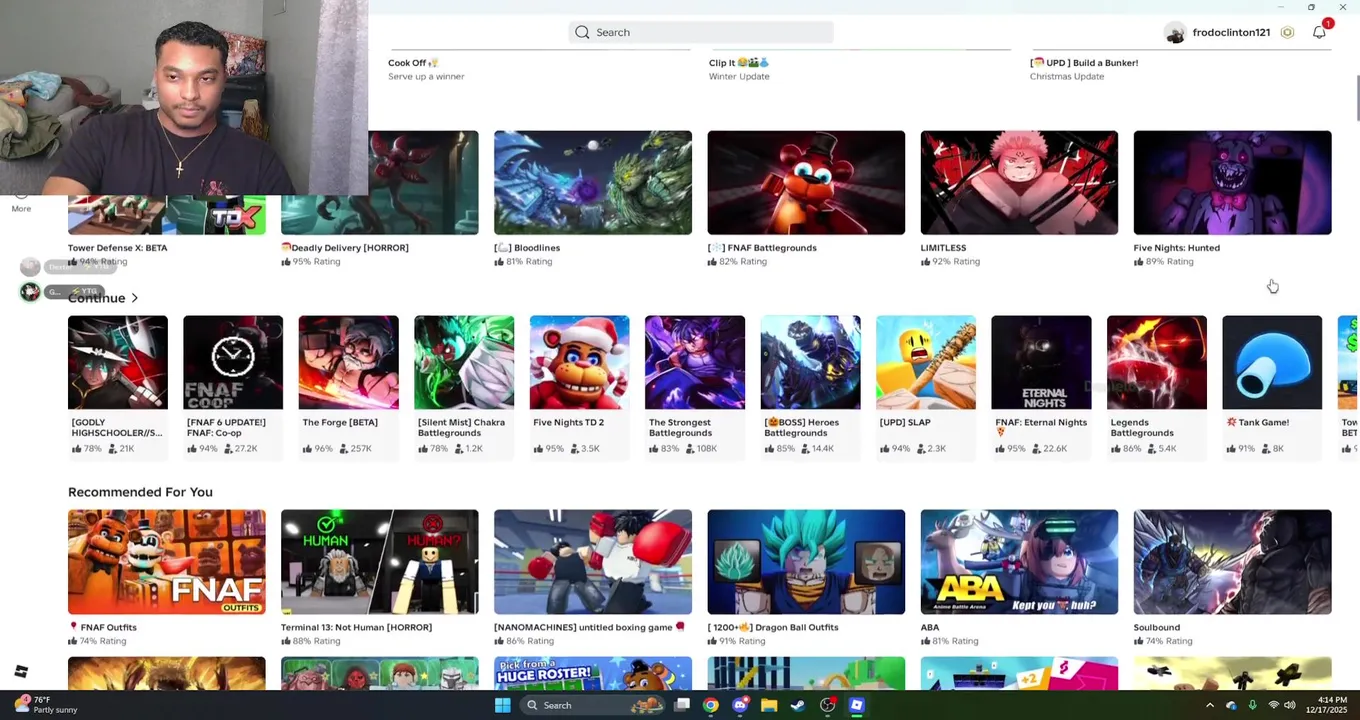1360x720 pixels.
Task: Open Terminal 13: Not Human thumbnail
Action: (380, 562)
